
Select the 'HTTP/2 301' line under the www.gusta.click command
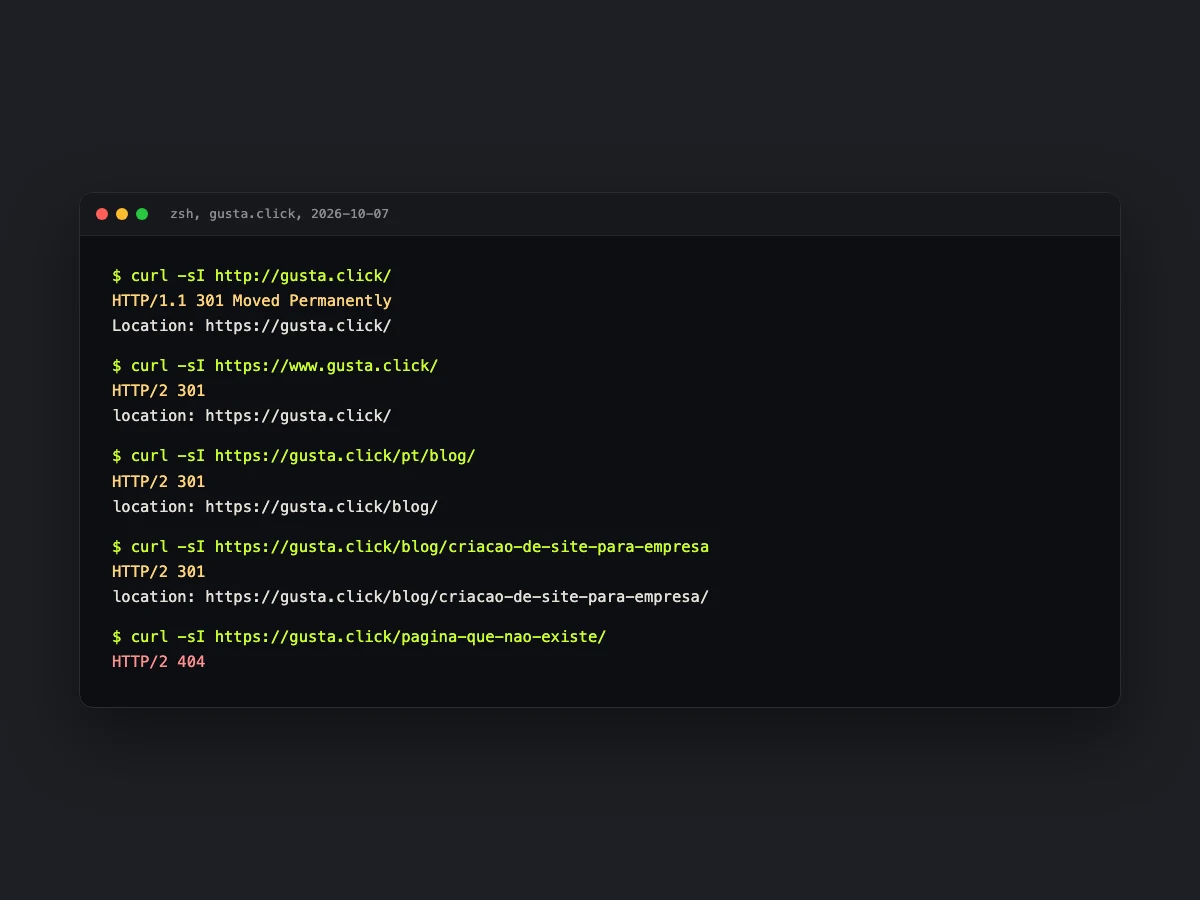point(158,390)
